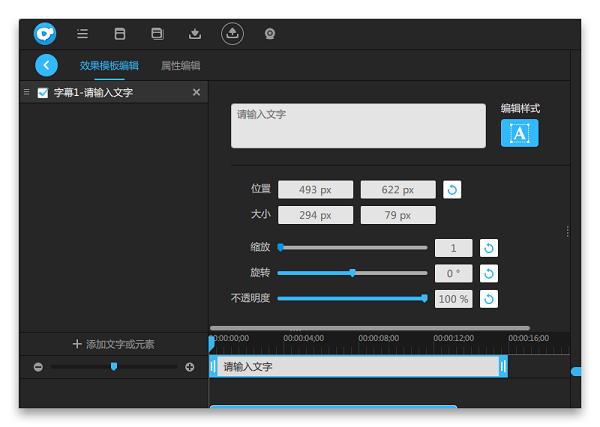Remove the 字幕1 item with its X button
Image resolution: width=600 pixels, height=427 pixels.
196,93
